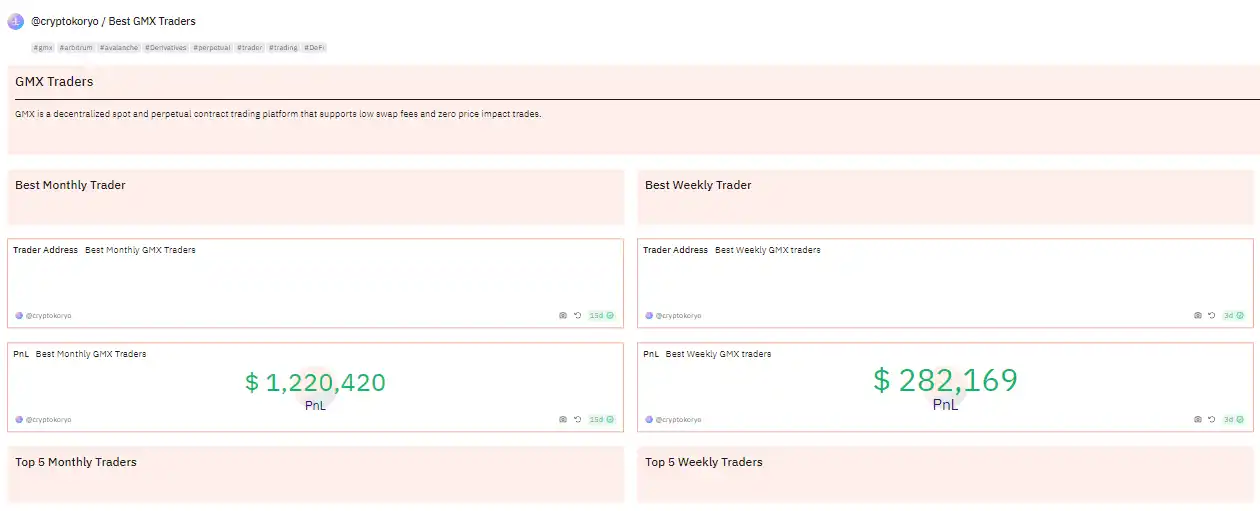Select the #avalanche tag

coord(119,48)
